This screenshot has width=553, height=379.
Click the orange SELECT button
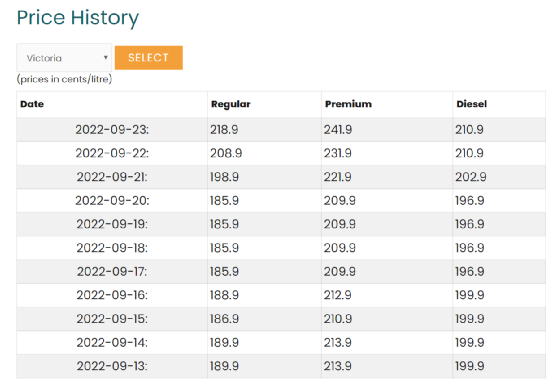148,57
